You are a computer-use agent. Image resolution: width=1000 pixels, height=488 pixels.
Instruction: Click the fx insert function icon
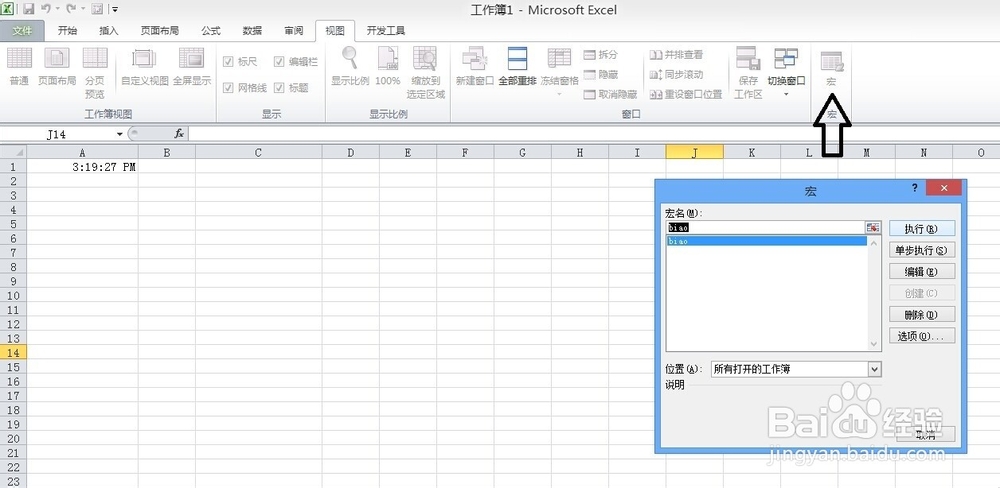[x=179, y=134]
